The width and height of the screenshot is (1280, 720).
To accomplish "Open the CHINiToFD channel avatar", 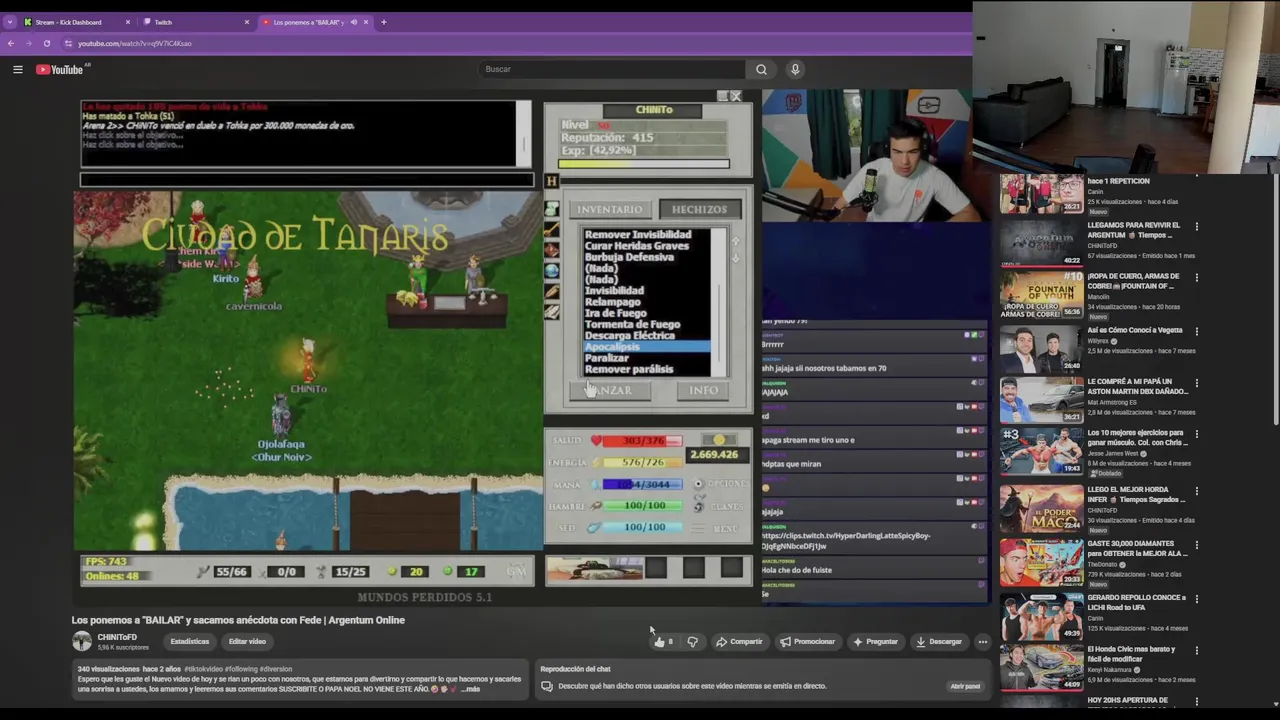I will pos(82,641).
